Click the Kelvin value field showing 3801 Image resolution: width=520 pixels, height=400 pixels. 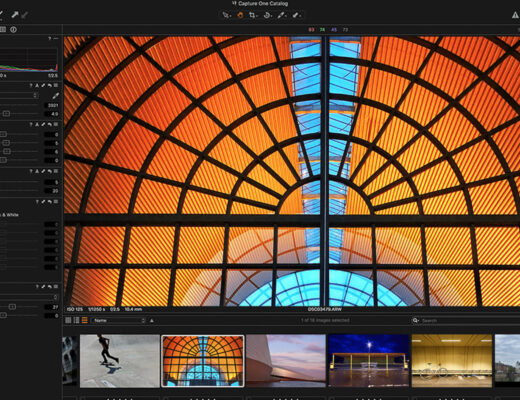coord(52,105)
